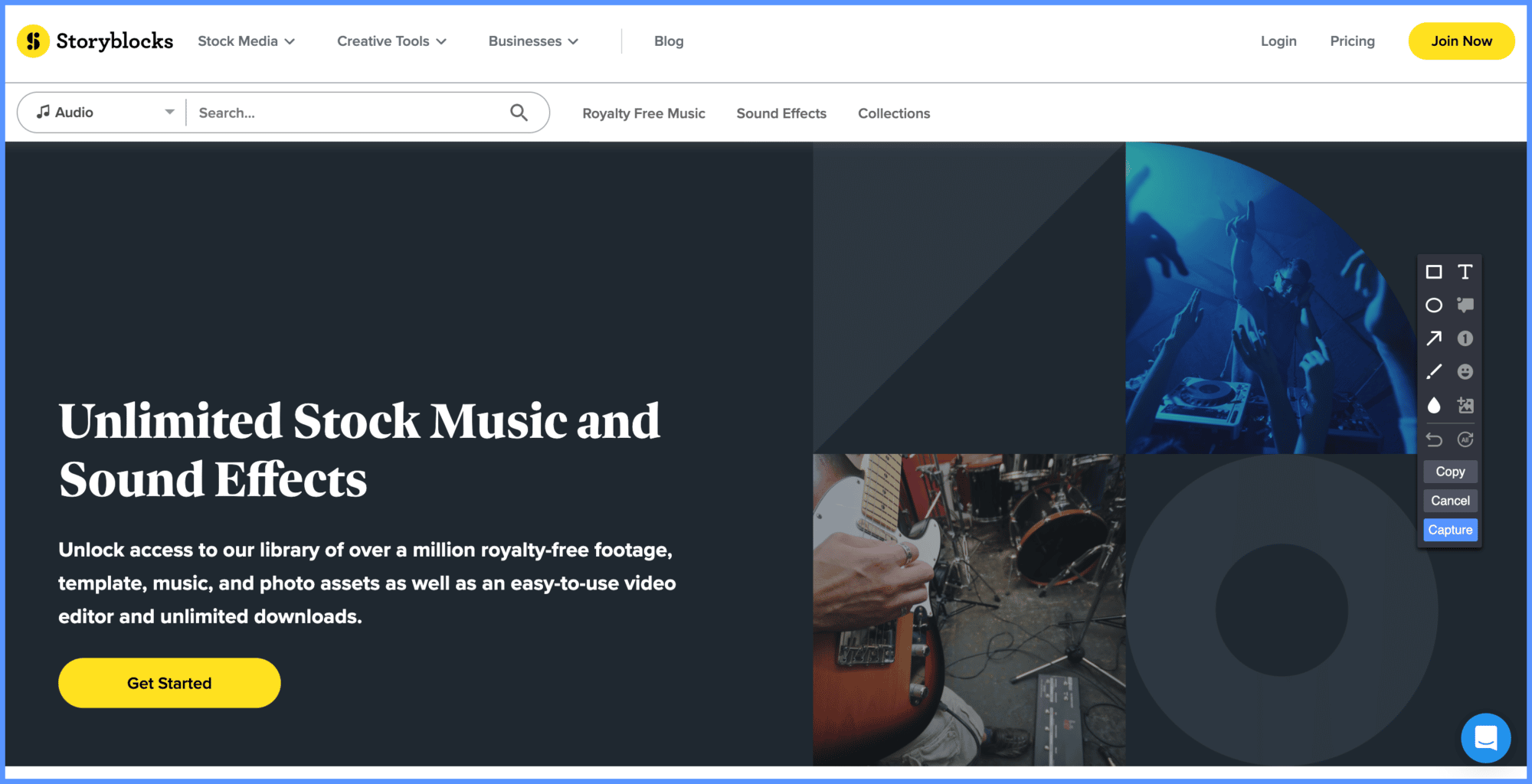The image size is (1532, 784).
Task: Open the Audio media type dropdown
Action: coord(105,113)
